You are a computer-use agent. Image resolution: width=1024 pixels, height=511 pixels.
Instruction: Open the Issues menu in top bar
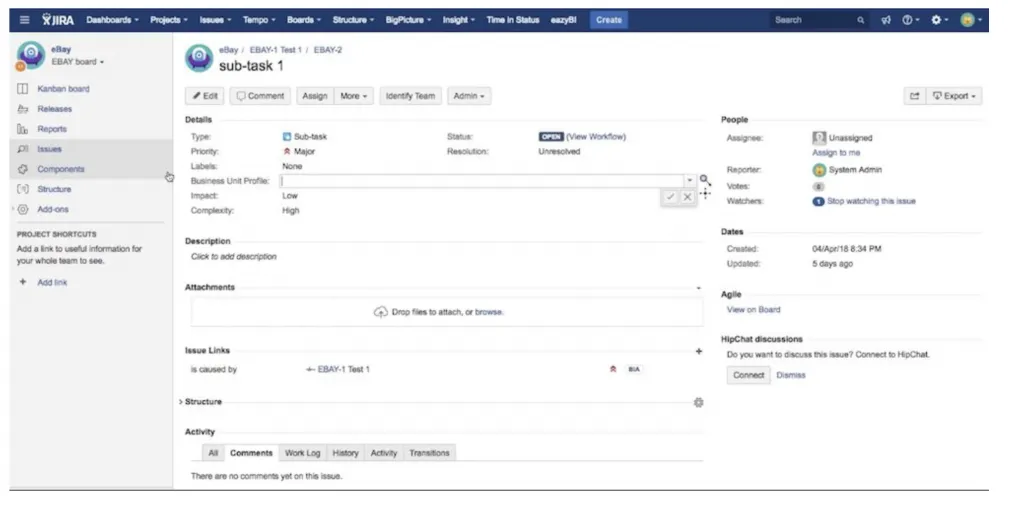coord(215,20)
